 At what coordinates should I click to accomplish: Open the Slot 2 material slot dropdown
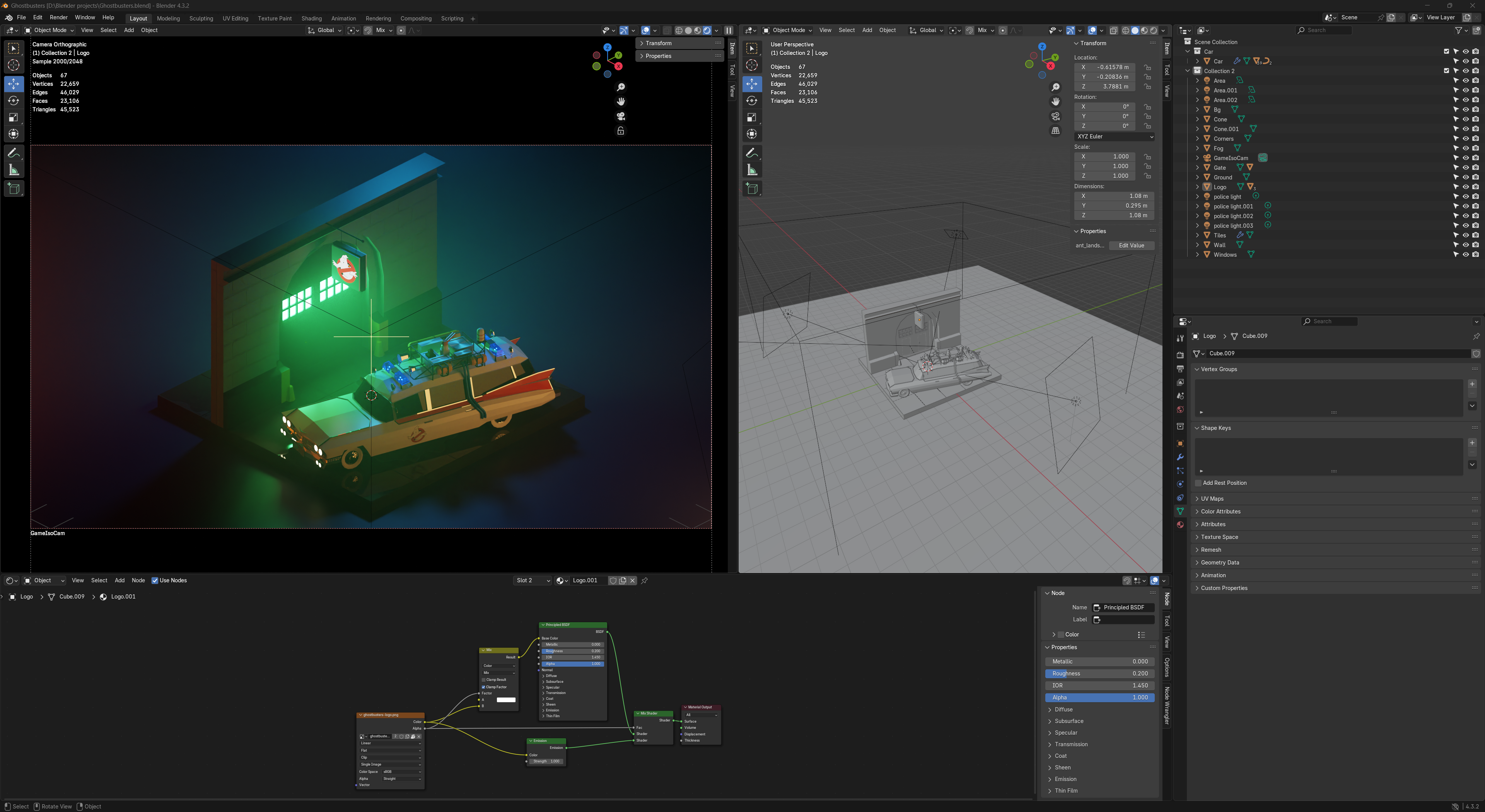pyautogui.click(x=532, y=580)
